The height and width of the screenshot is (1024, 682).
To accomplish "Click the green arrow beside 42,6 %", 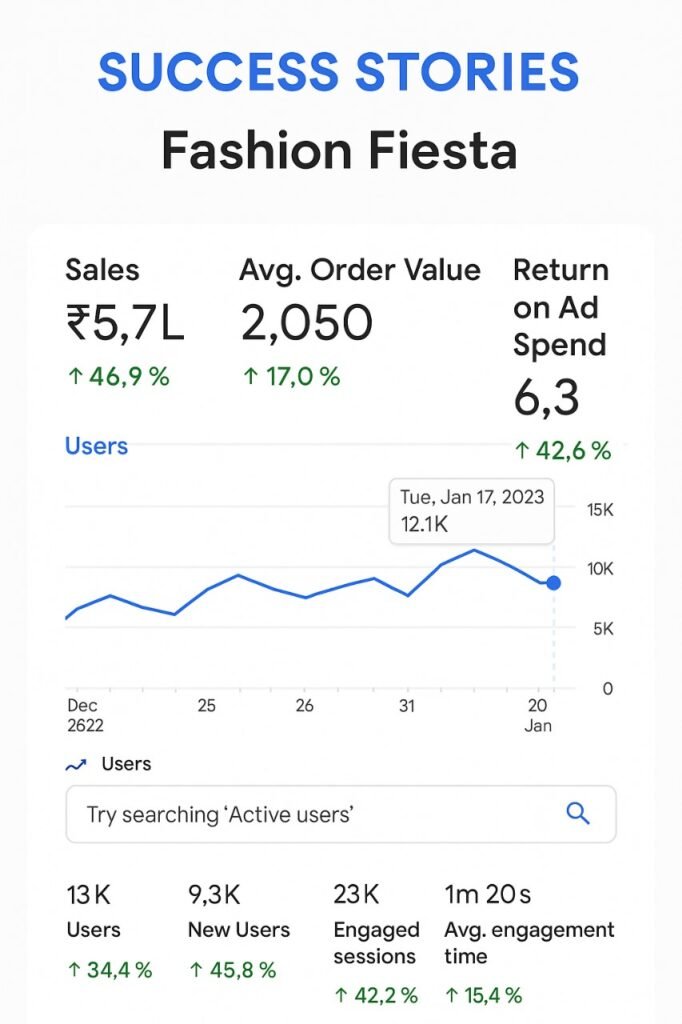I will pyautogui.click(x=521, y=450).
